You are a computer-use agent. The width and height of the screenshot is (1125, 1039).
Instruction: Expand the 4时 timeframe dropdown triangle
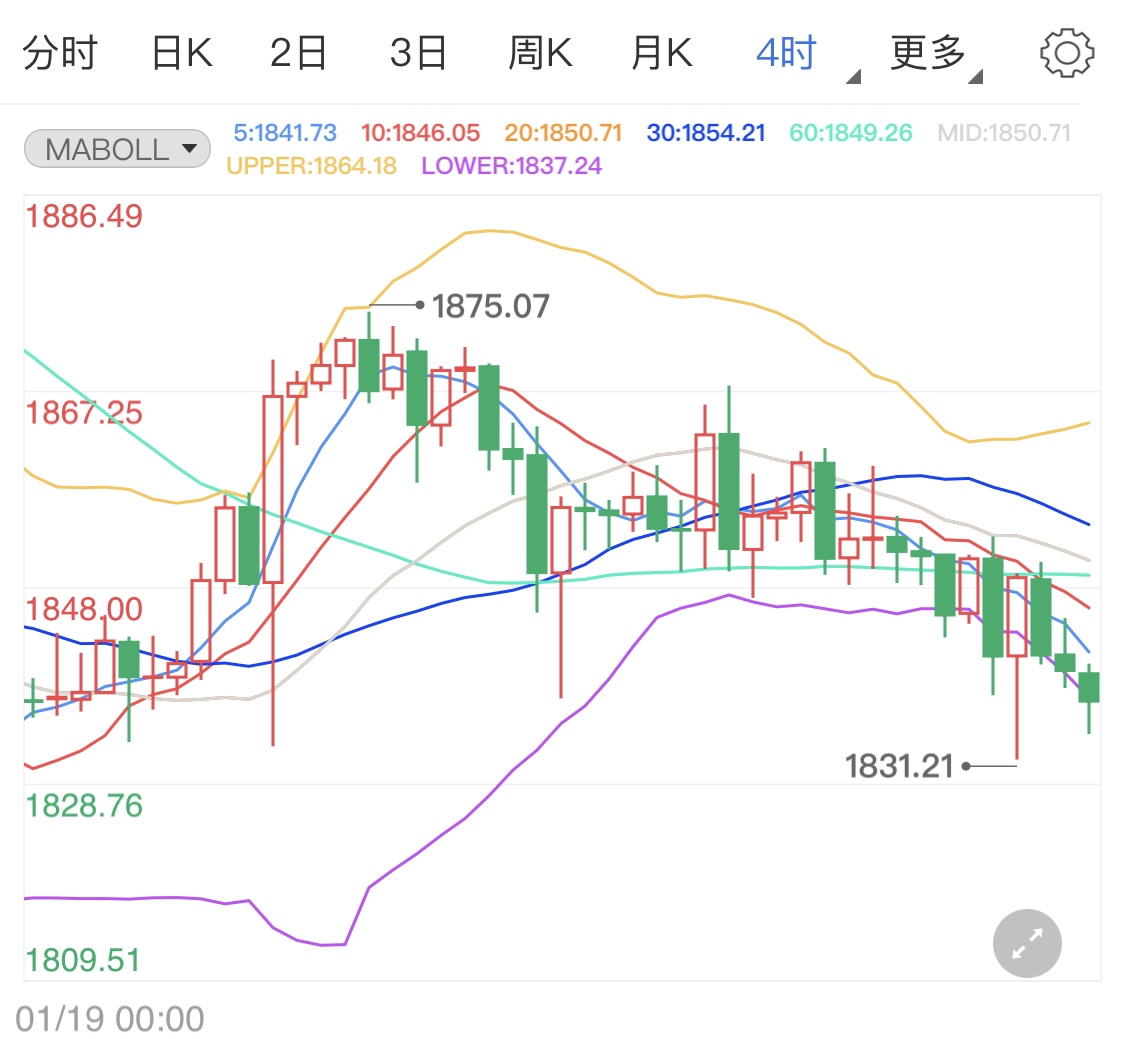click(853, 76)
